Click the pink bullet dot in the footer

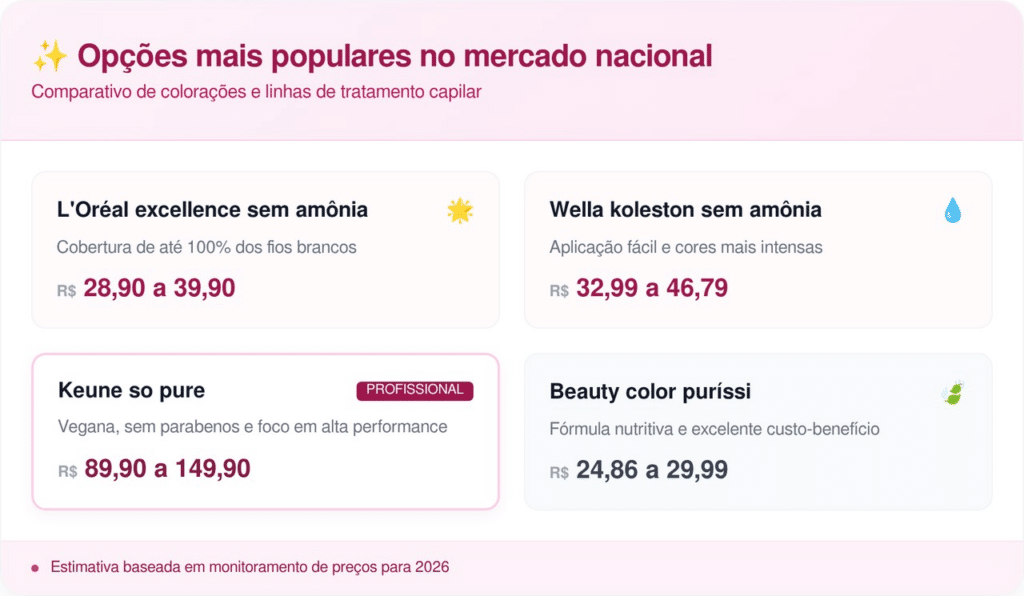pos(36,568)
